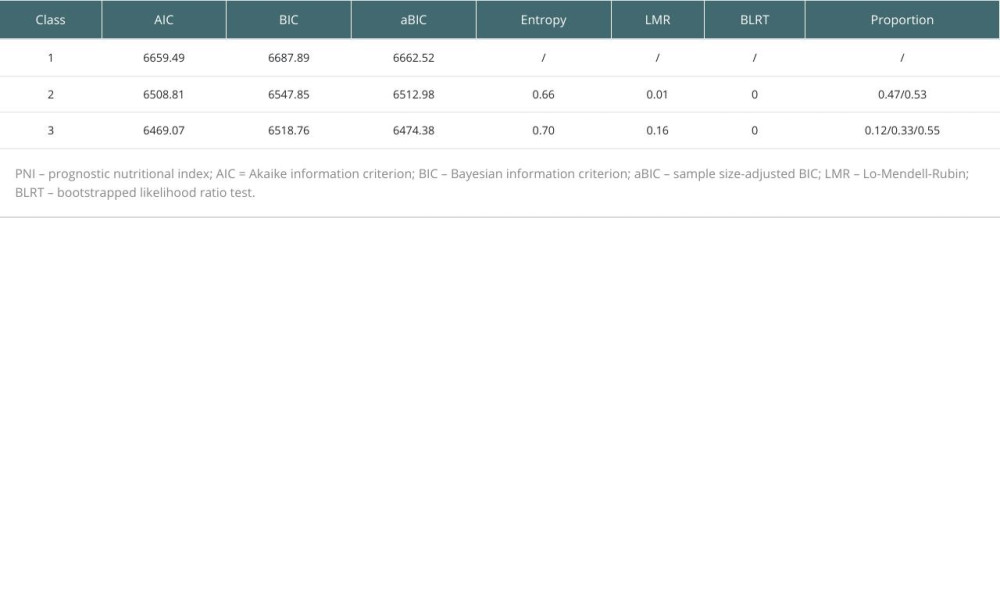Click the table footnote starting with PNI
Image resolution: width=1000 pixels, height=600 pixels.
[492, 183]
